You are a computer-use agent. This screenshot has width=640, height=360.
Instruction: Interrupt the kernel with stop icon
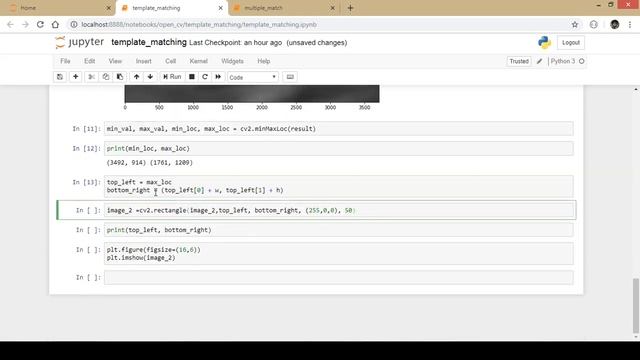[x=191, y=77]
